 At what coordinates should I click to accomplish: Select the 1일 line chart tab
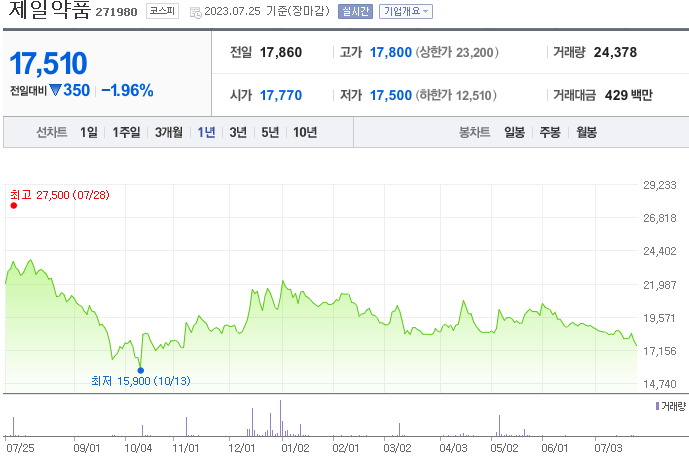pyautogui.click(x=89, y=132)
